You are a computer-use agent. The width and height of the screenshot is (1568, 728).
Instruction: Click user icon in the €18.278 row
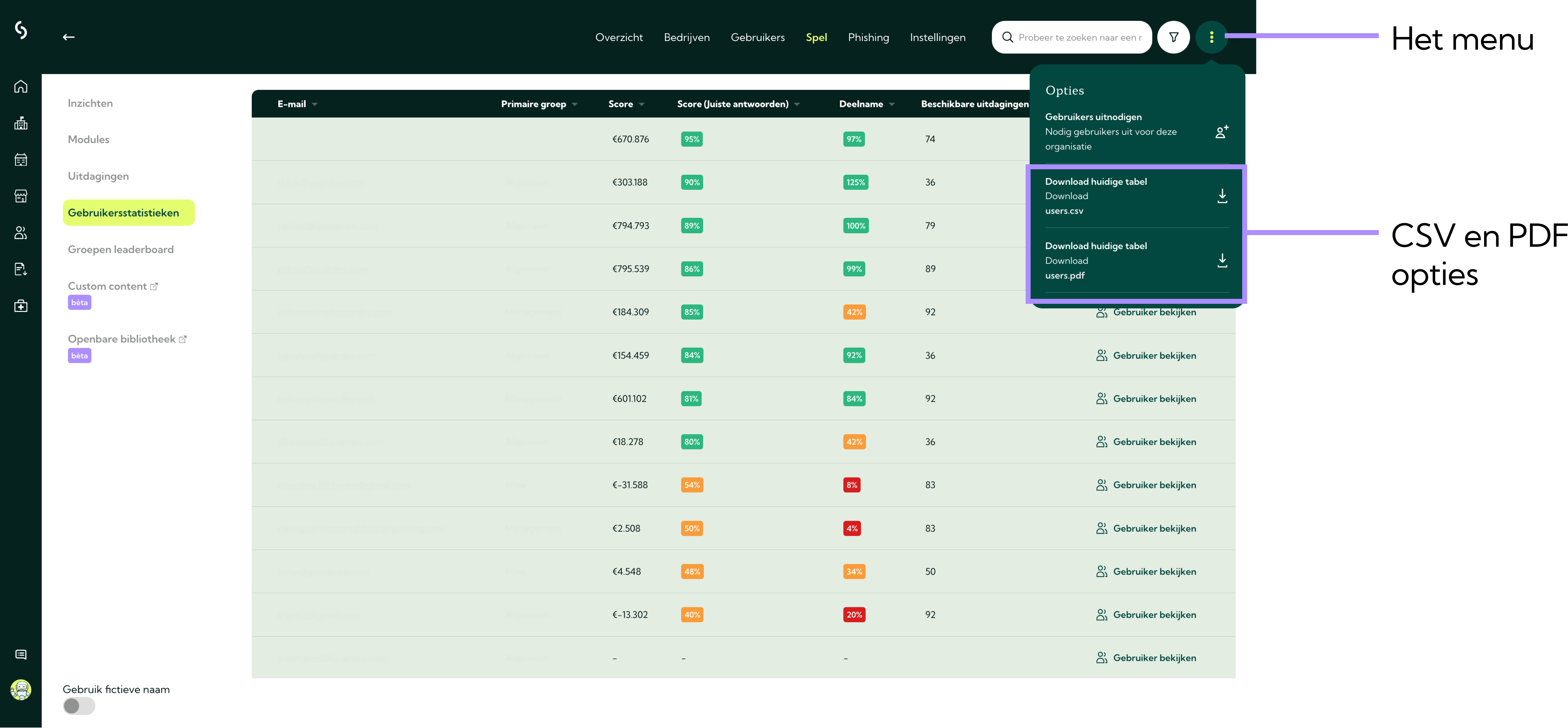1101,442
